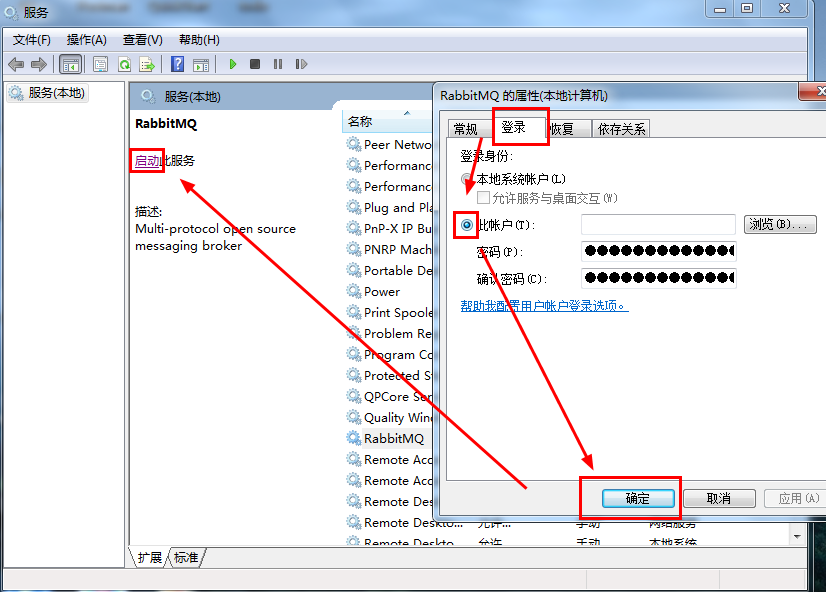Open the 帮助我配置用户帐户登录选项 link

click(x=544, y=306)
